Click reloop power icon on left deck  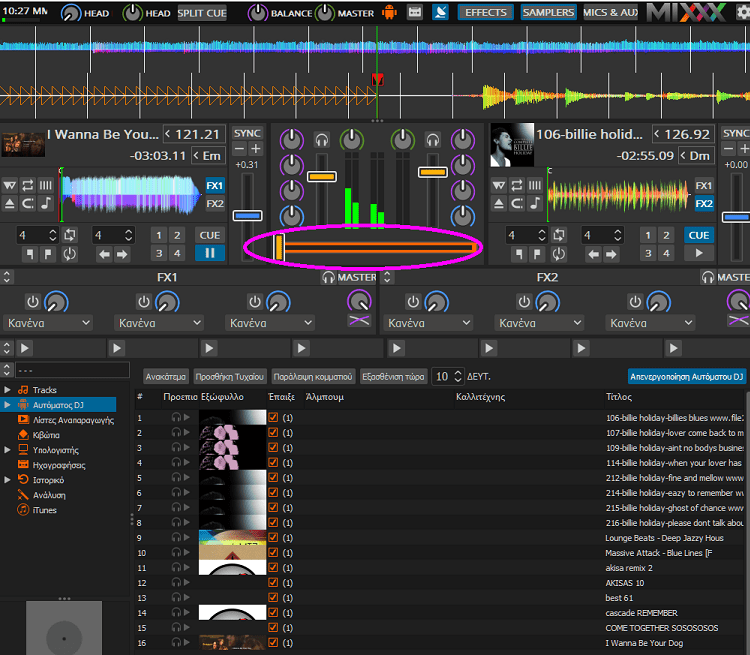click(70, 254)
